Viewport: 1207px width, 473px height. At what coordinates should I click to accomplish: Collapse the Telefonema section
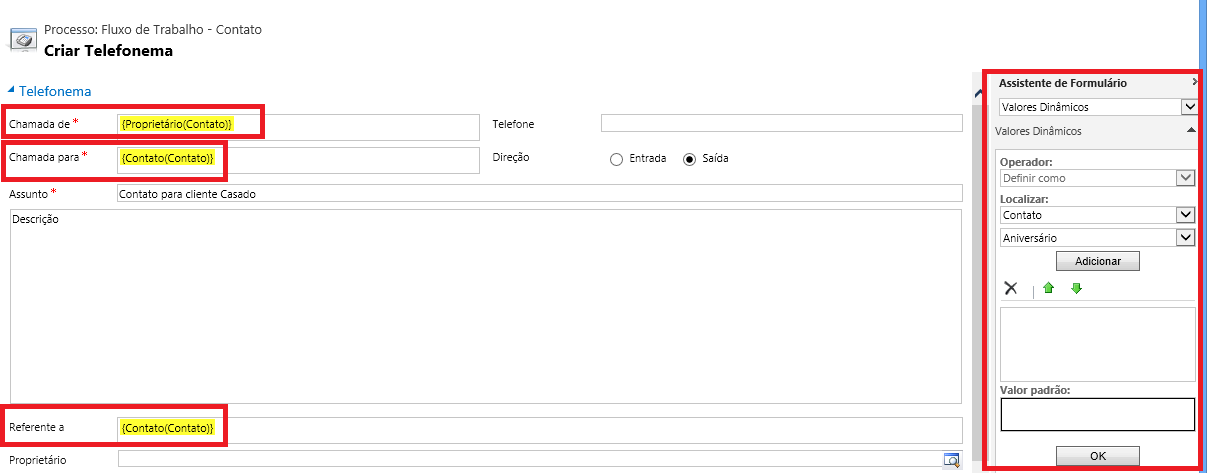[12, 91]
